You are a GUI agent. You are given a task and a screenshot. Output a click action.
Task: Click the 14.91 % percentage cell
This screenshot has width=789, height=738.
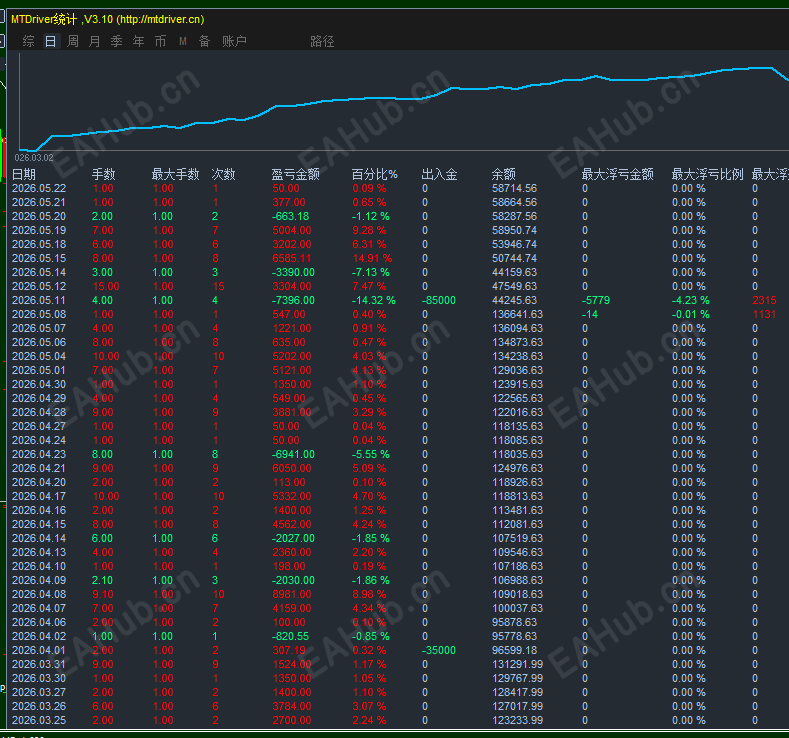[372, 258]
